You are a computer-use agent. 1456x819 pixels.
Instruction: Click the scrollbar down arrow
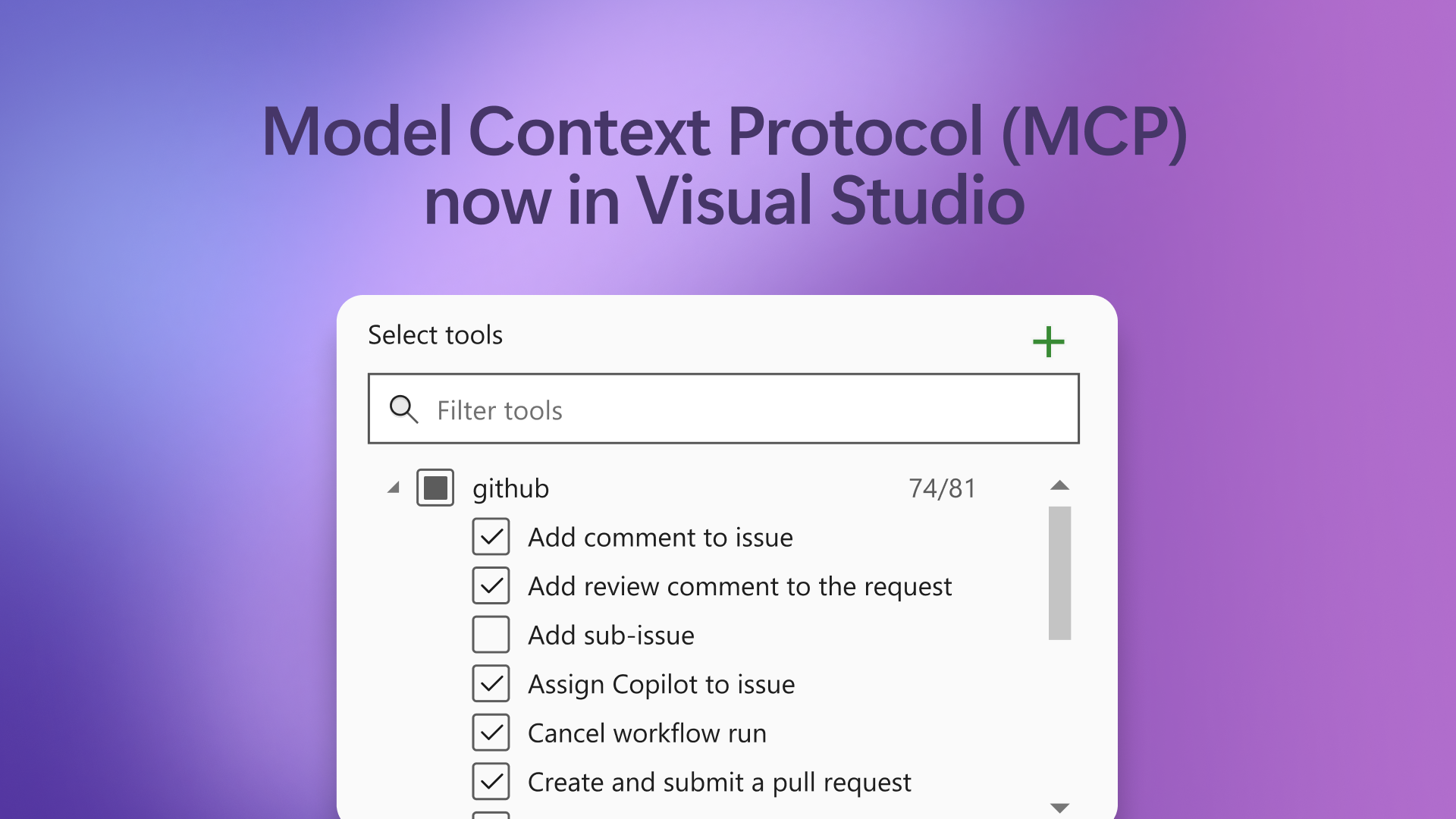[1059, 808]
